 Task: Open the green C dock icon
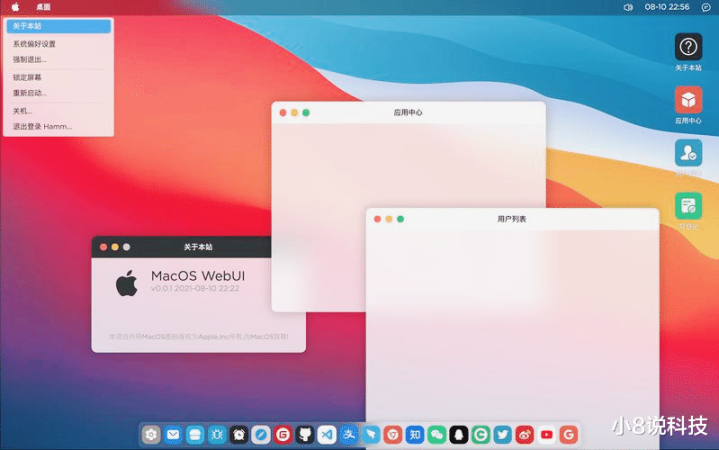coord(481,434)
